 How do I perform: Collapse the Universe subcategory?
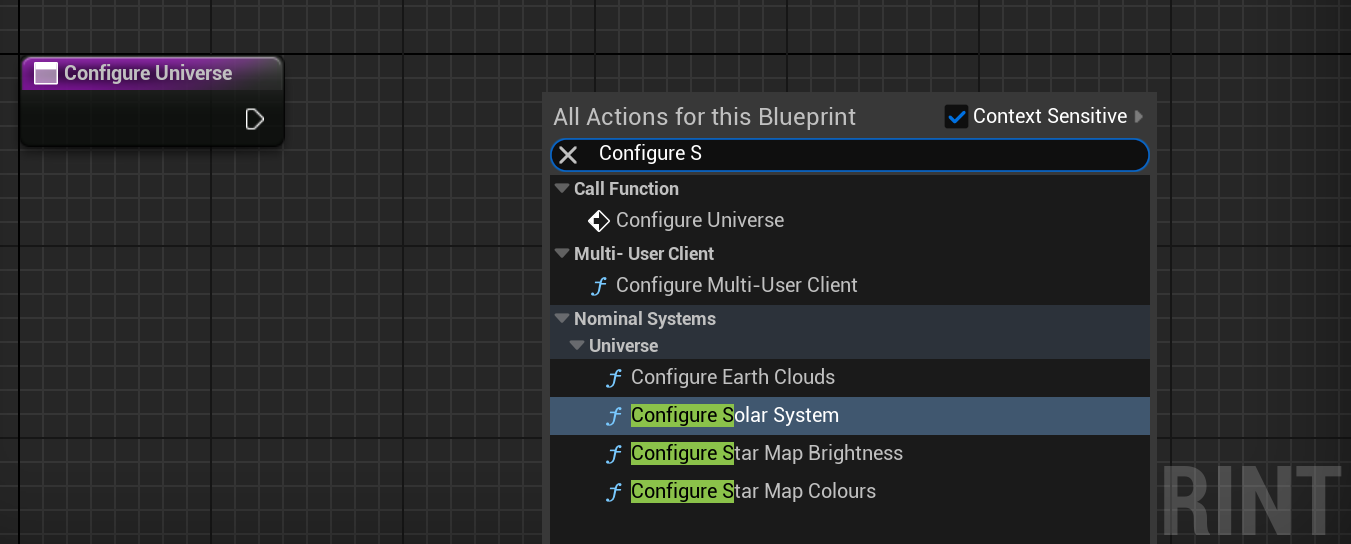click(x=577, y=346)
